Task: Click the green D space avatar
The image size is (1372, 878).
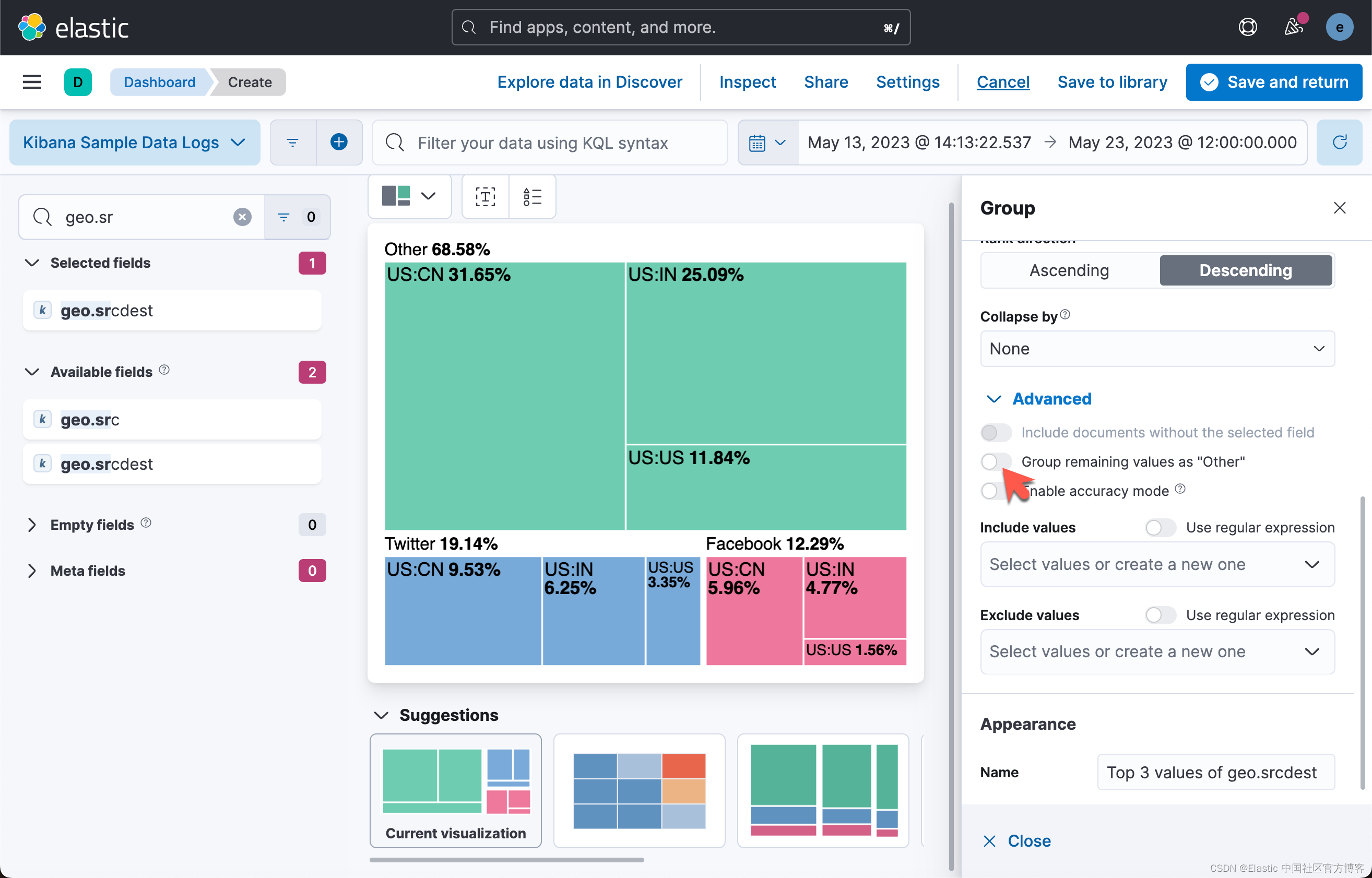Action: [78, 82]
